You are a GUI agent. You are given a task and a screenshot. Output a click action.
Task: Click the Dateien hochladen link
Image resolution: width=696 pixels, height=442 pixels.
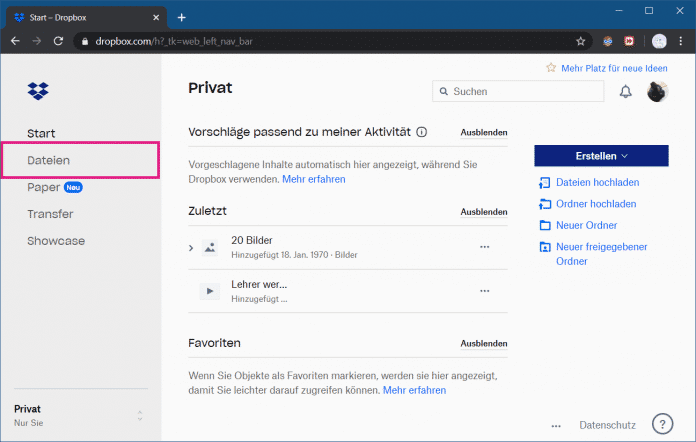point(597,183)
